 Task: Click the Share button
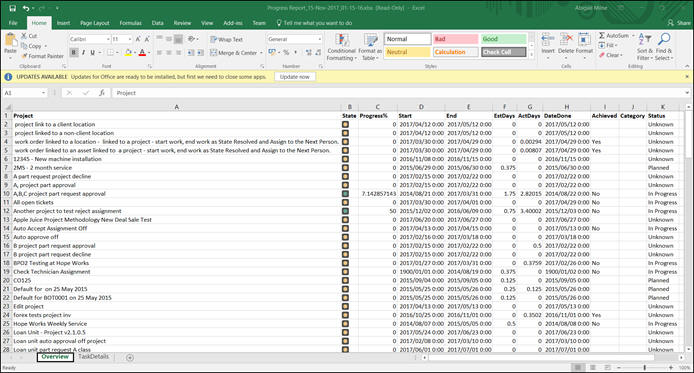(x=679, y=23)
